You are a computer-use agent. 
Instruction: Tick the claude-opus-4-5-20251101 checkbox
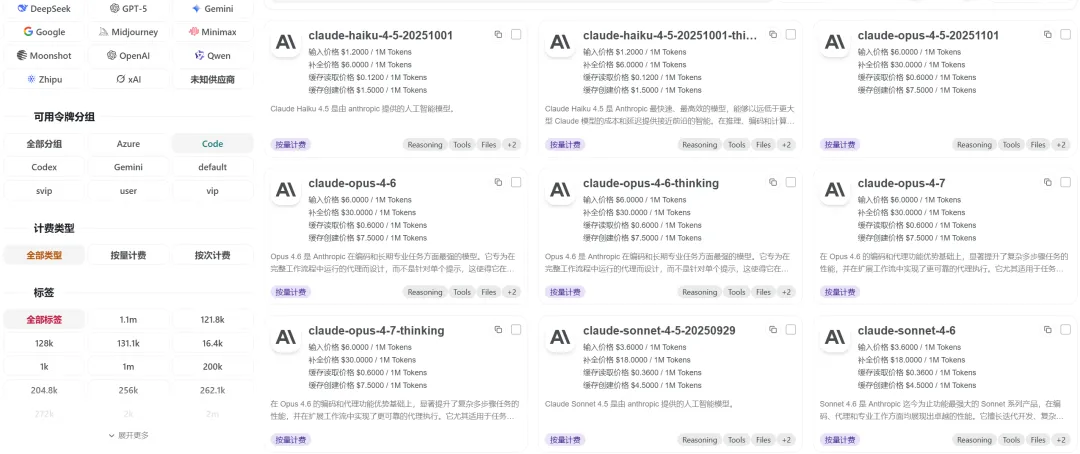[x=1066, y=34]
